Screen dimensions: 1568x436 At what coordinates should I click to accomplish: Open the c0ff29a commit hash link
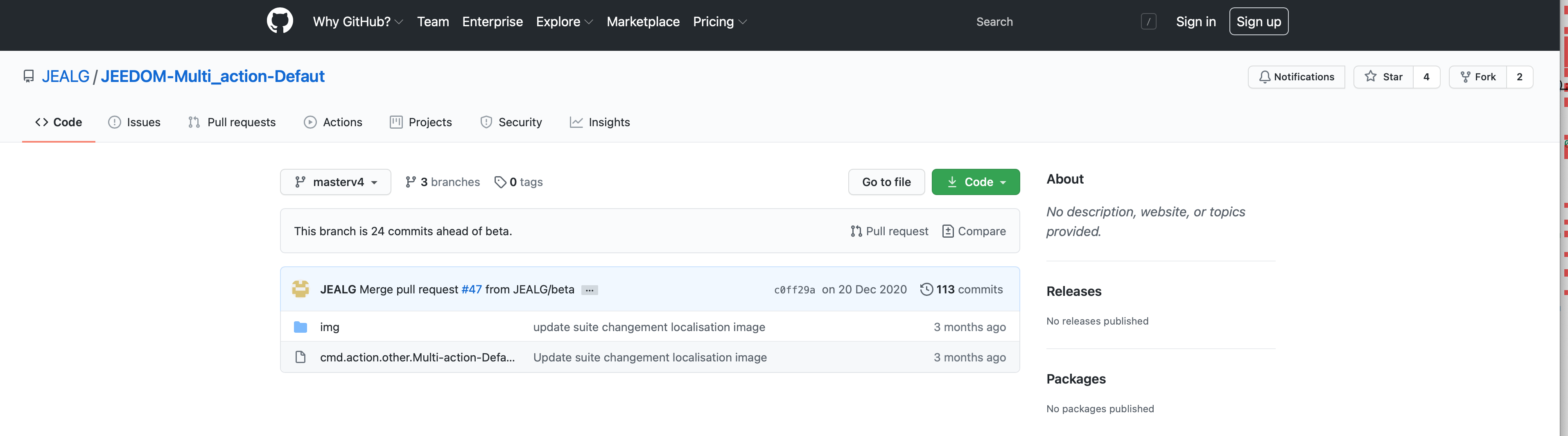point(794,290)
